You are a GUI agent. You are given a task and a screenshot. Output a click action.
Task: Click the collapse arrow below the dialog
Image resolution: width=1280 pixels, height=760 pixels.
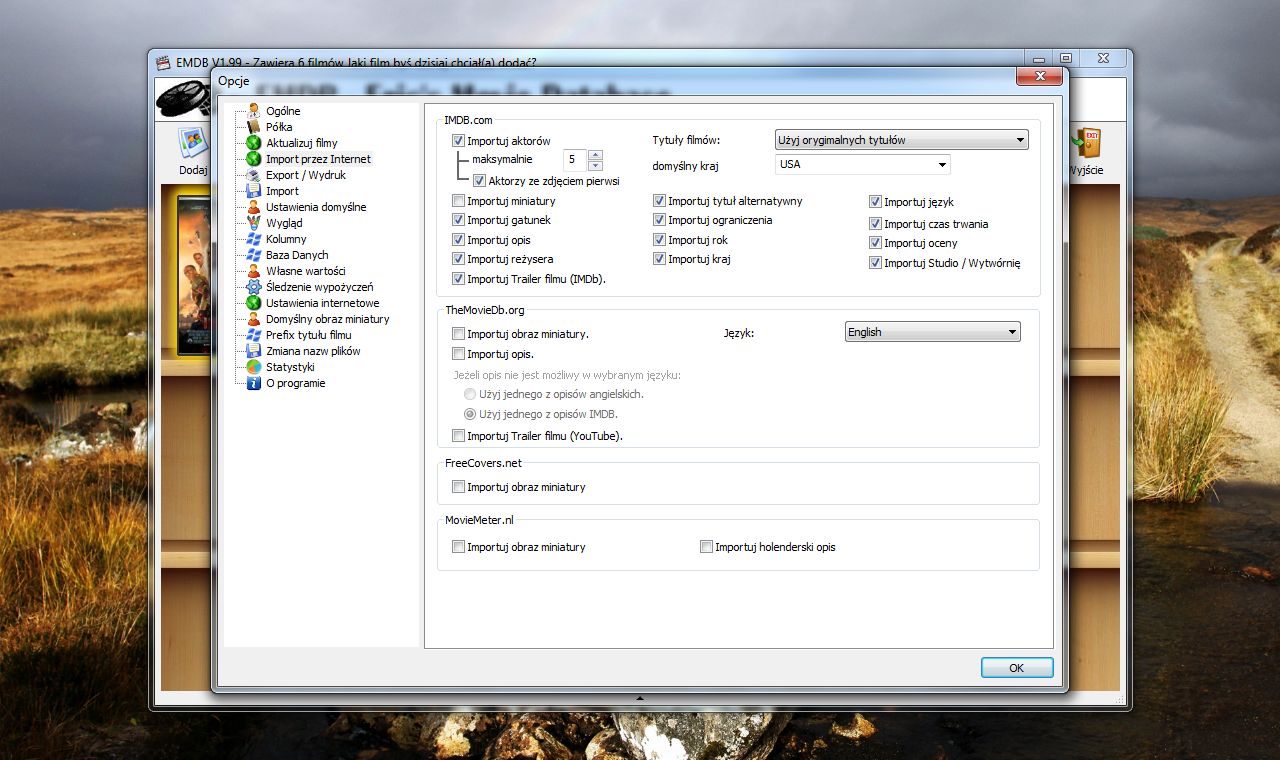(x=640, y=697)
